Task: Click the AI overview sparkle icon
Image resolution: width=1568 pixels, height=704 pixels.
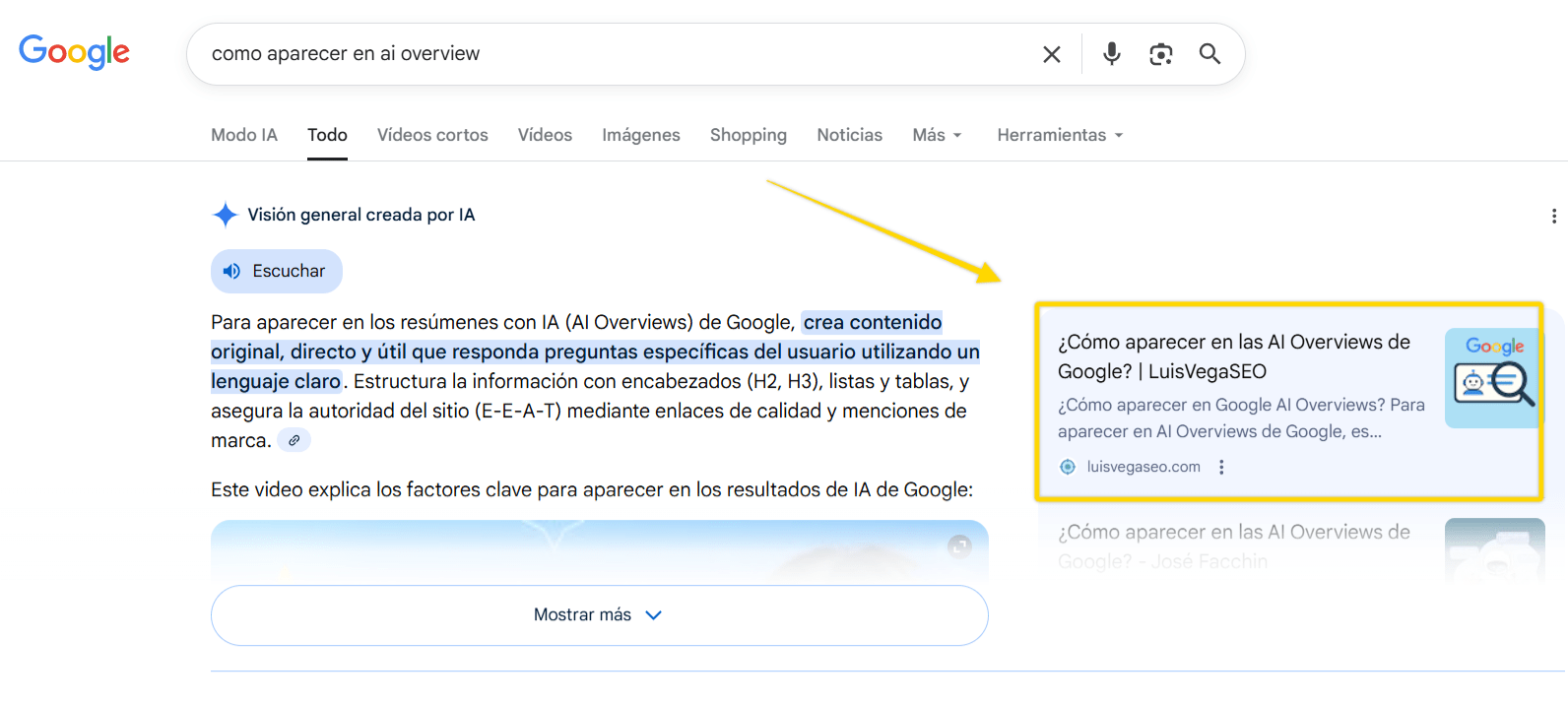Action: 226,215
